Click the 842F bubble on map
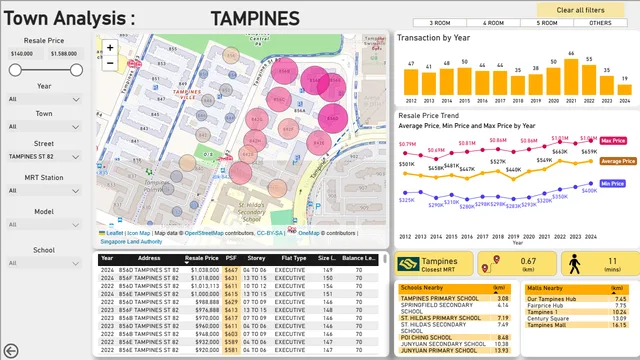 [288, 129]
